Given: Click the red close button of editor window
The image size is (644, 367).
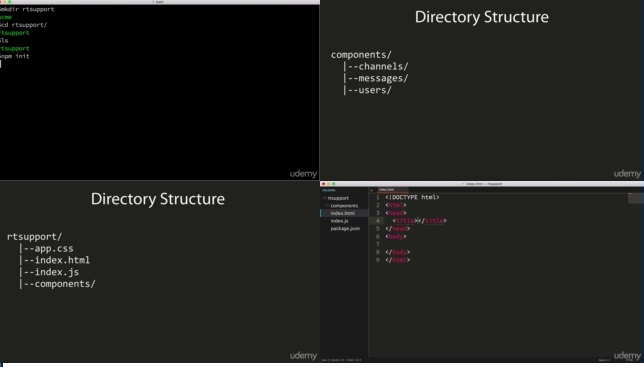Looking at the screenshot, I should [324, 184].
